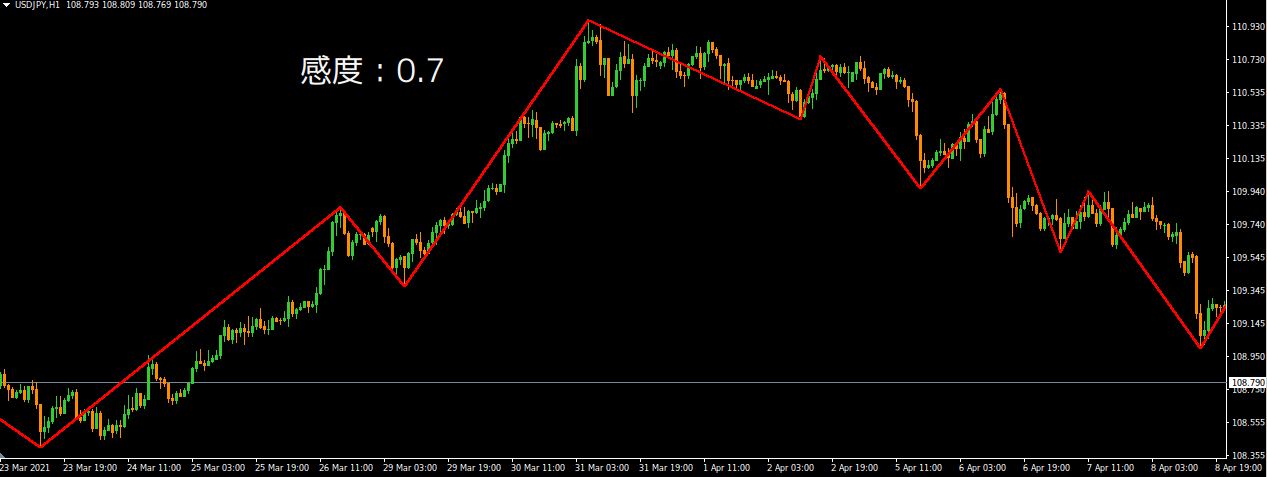
Task: Click the 109.940 price axis label
Action: [x=1248, y=192]
